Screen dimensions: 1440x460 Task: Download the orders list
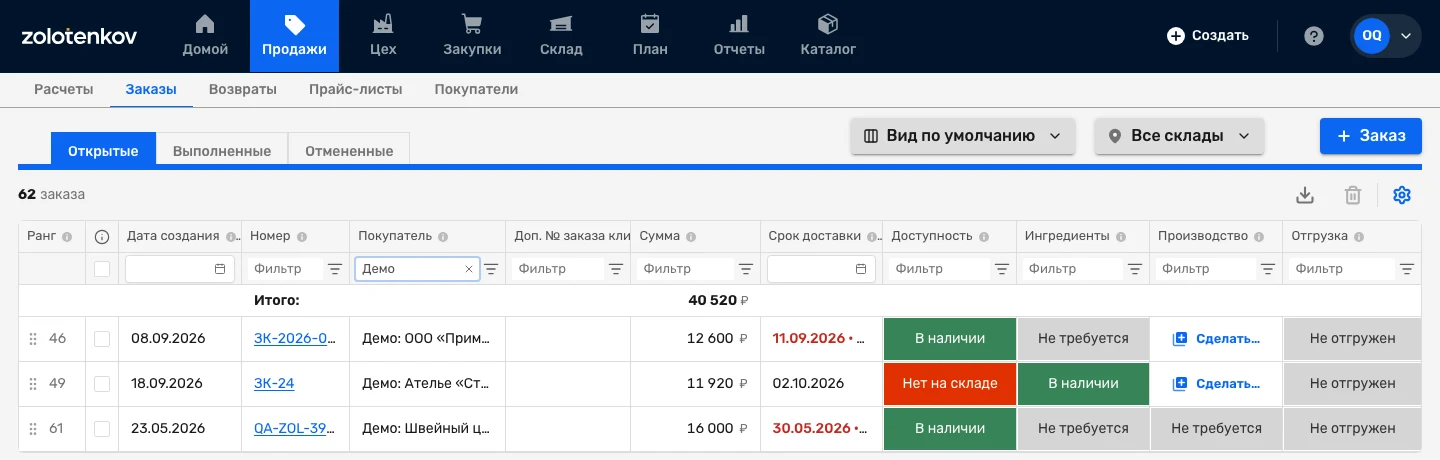(x=1304, y=195)
